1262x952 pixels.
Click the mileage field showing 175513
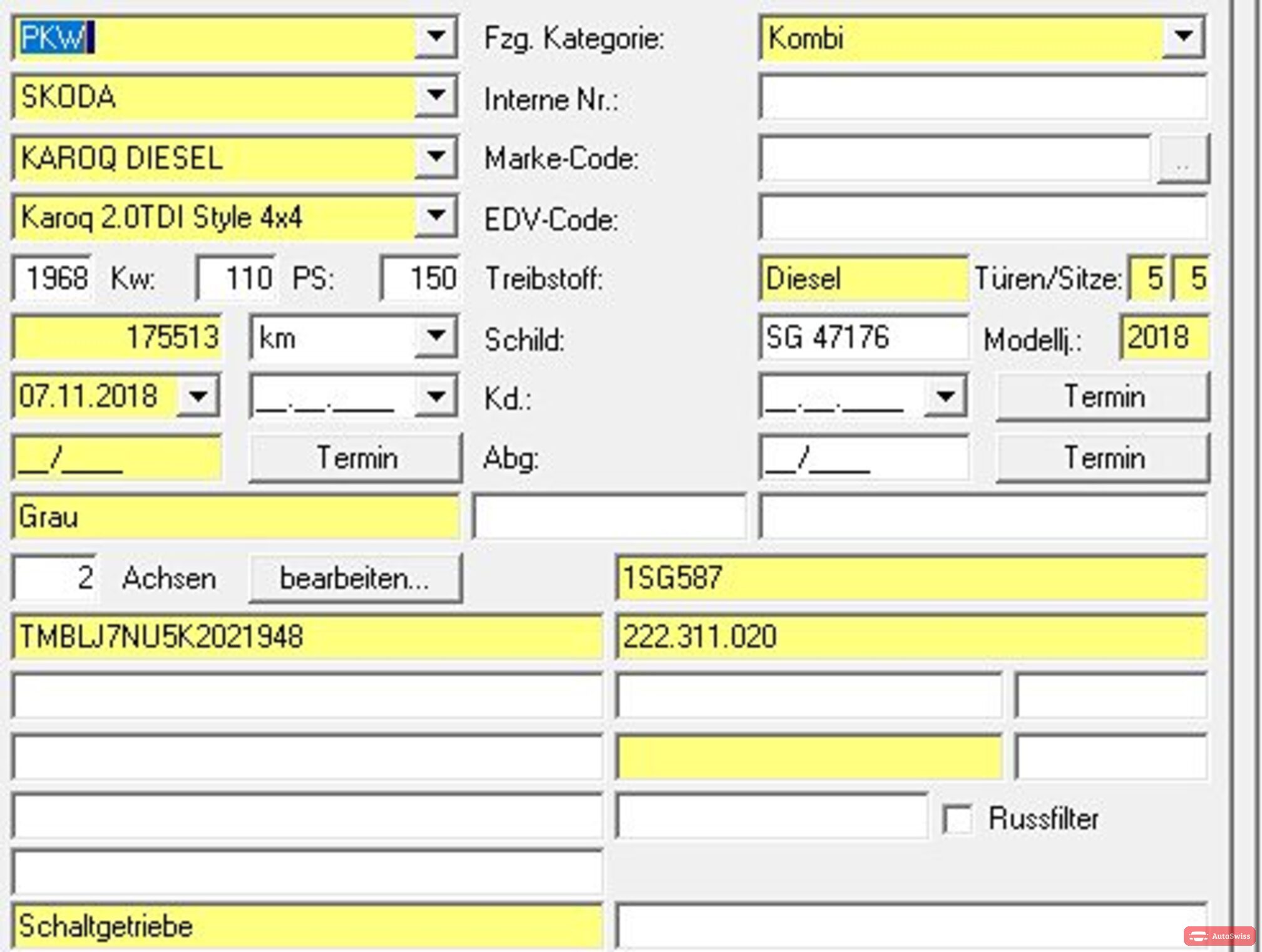(x=118, y=337)
